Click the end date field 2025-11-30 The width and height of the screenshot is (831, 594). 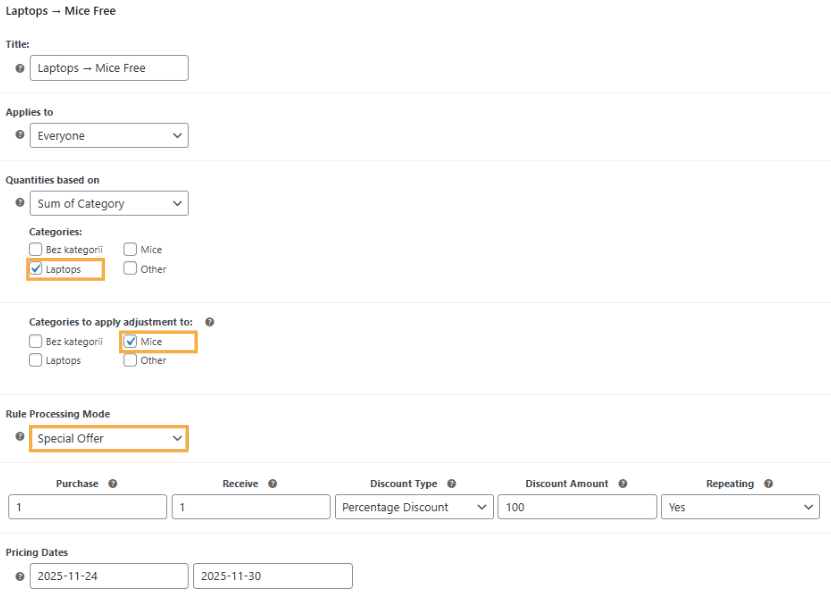click(x=272, y=576)
